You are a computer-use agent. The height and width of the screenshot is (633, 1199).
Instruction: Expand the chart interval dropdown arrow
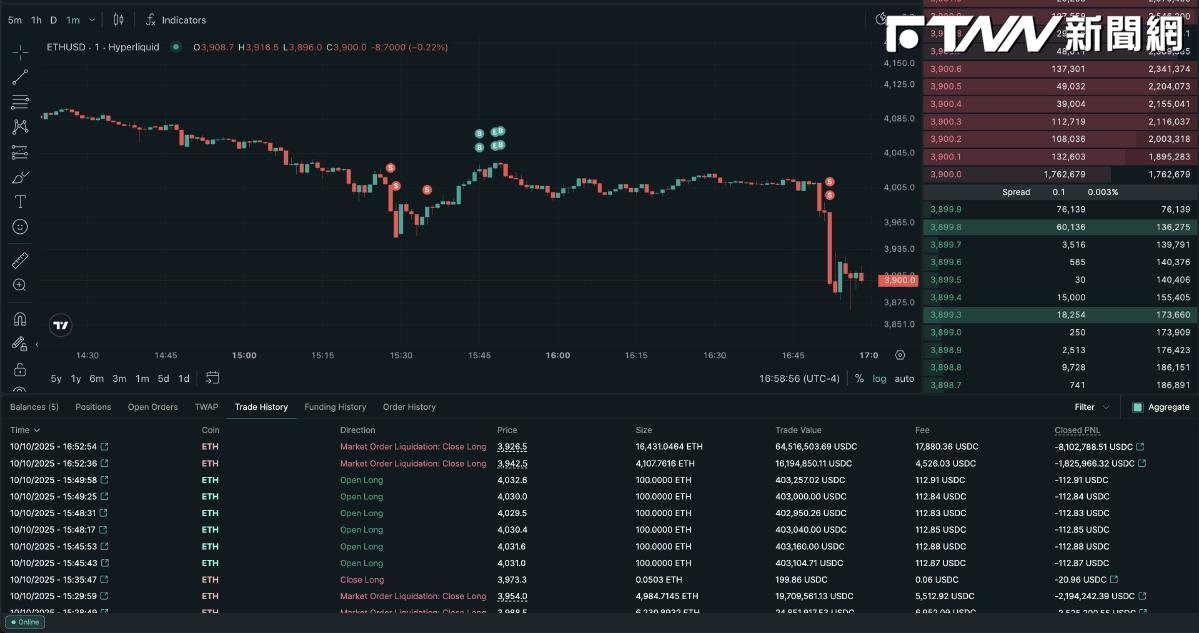[x=93, y=20]
